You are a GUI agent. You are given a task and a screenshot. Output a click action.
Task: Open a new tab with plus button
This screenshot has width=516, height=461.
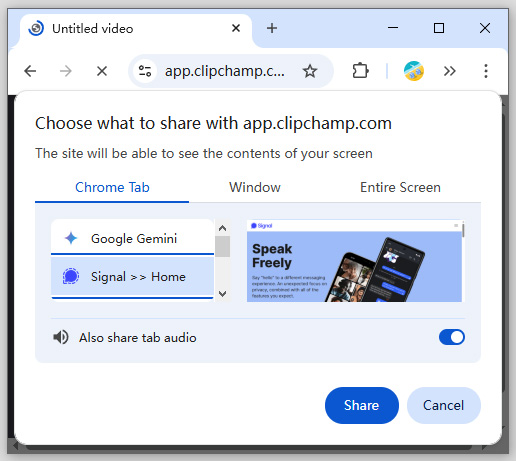[272, 28]
